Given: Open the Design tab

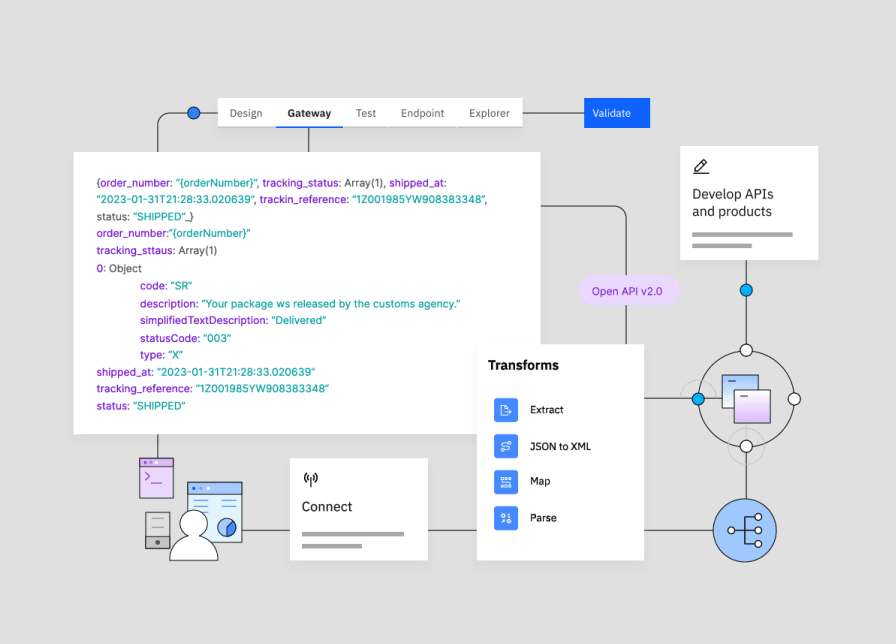Looking at the screenshot, I should click(246, 113).
